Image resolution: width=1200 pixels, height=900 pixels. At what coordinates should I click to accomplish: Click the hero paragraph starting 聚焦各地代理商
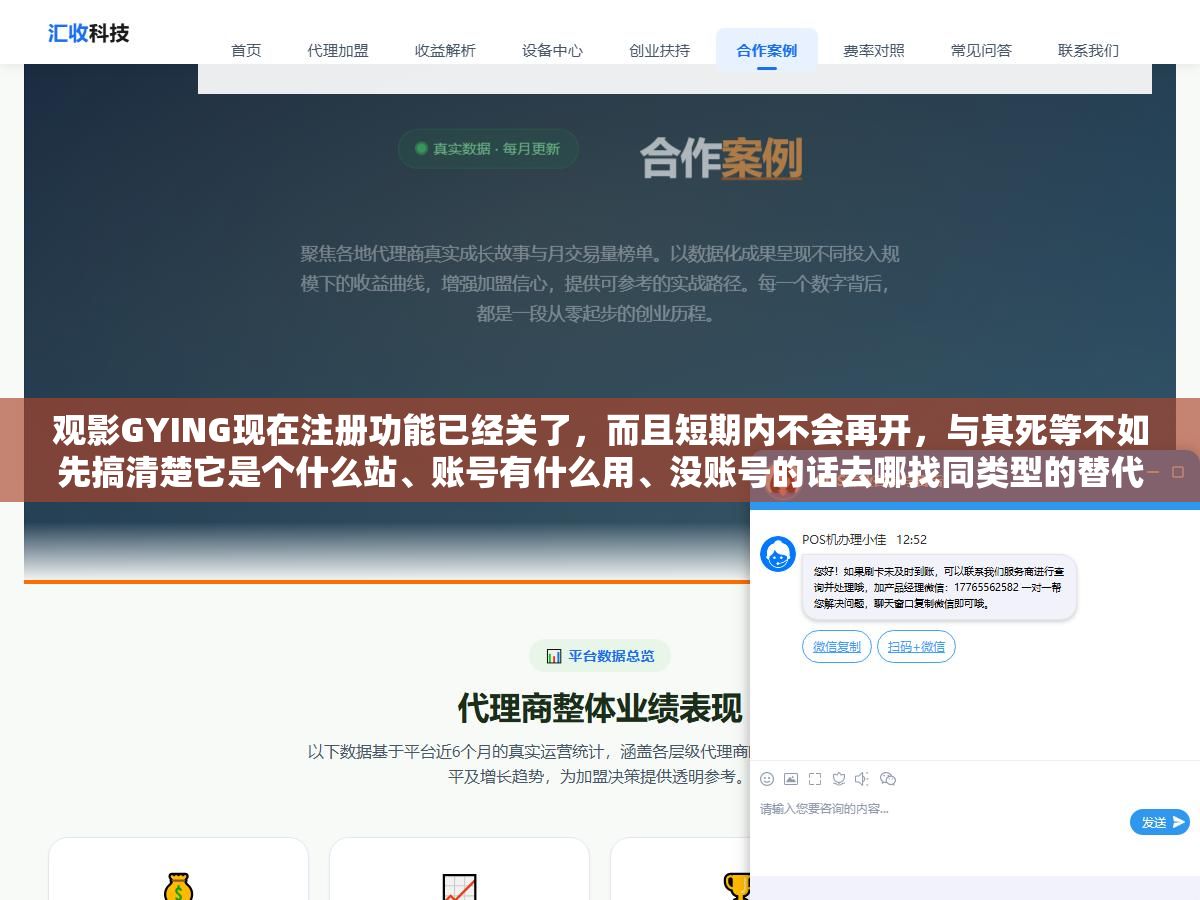[x=600, y=284]
